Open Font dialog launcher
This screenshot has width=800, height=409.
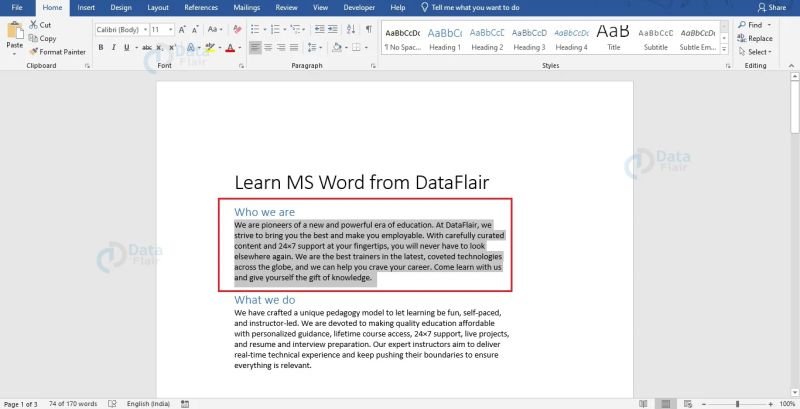(241, 66)
